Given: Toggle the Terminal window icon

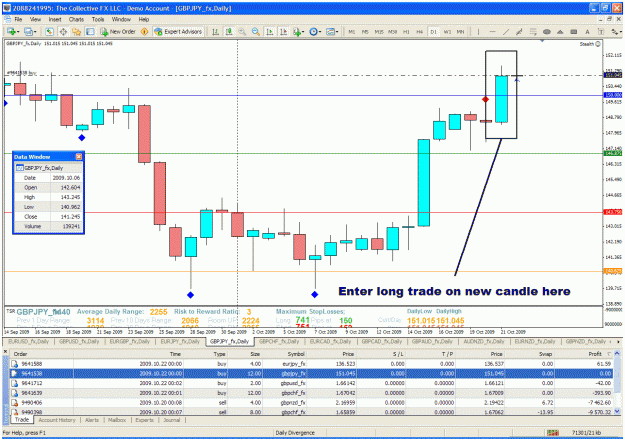Looking at the screenshot, I should click(90, 31).
